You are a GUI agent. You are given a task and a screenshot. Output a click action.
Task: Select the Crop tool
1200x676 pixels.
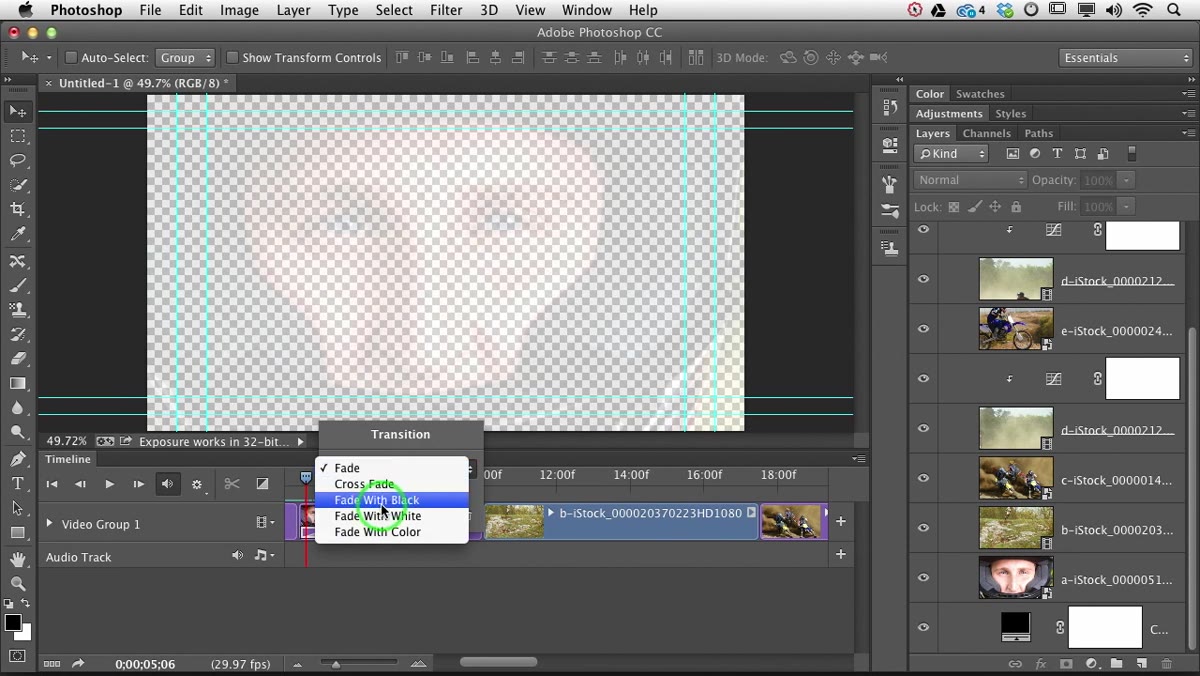click(x=18, y=209)
